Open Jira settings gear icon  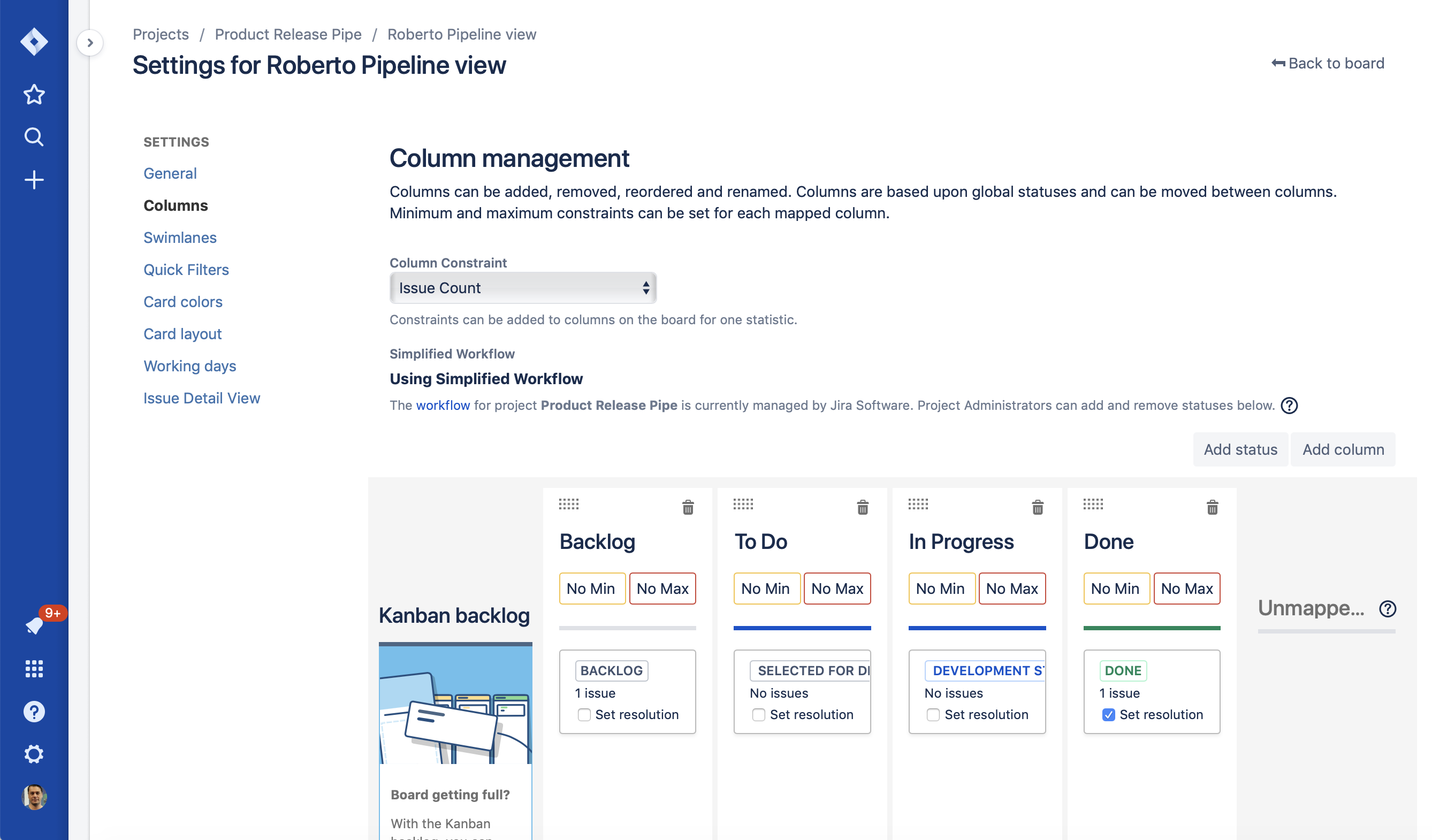click(x=34, y=754)
